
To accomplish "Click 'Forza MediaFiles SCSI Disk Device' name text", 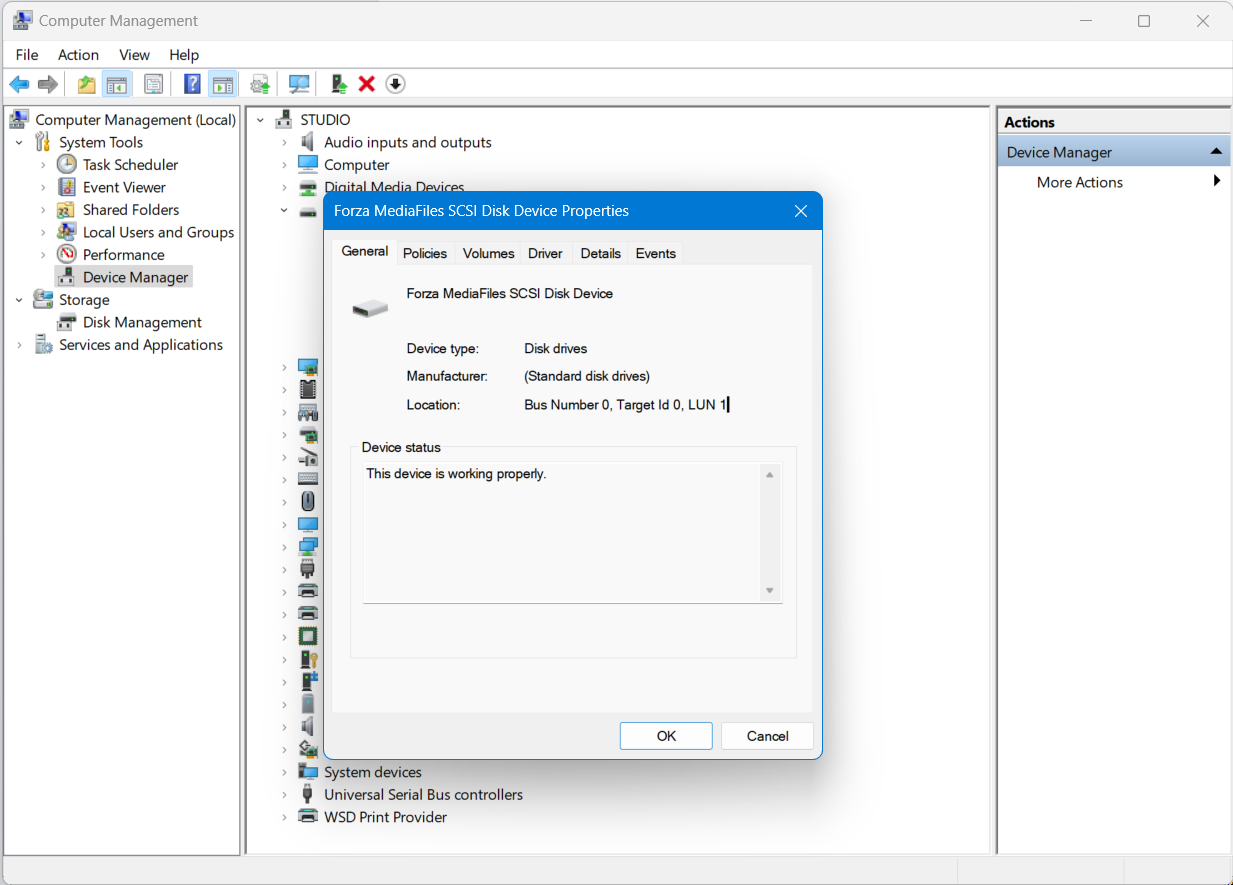I will (510, 294).
